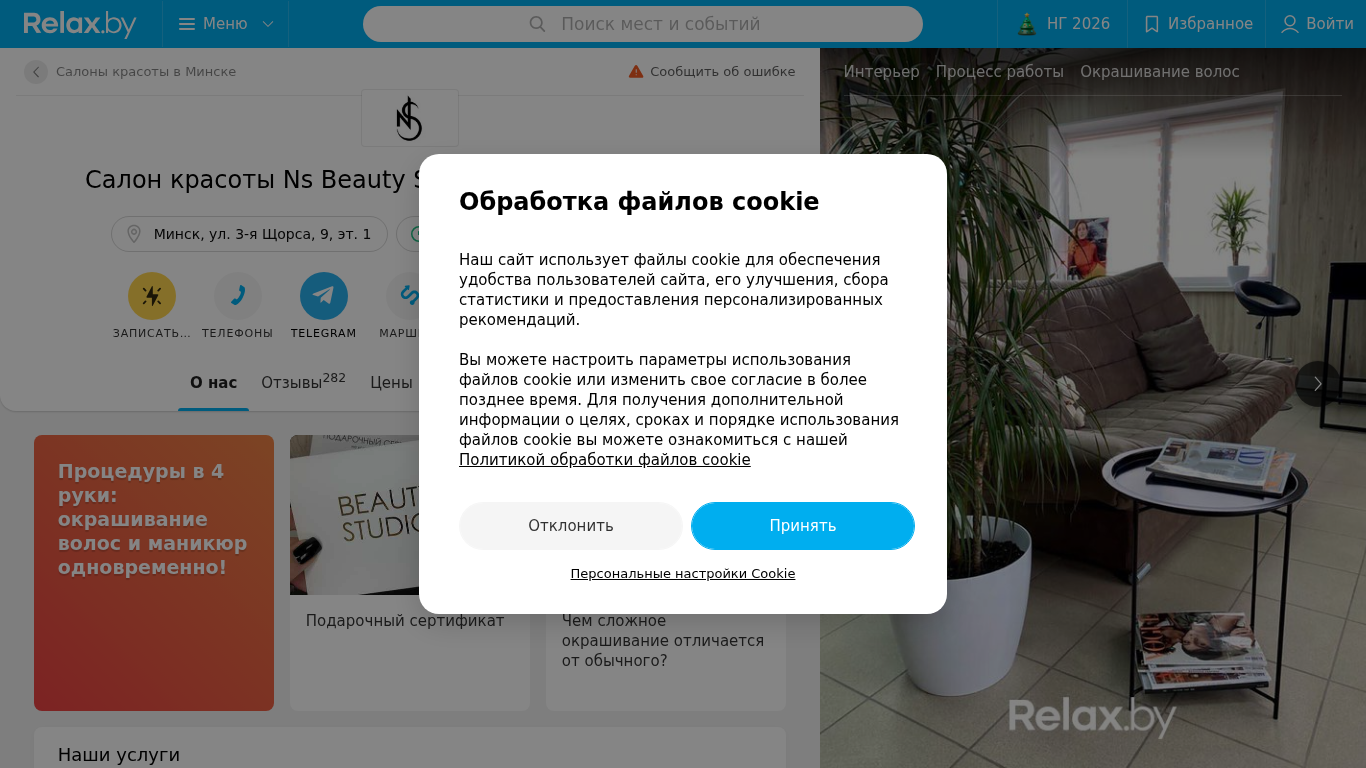Click the Relax.by logo
The image size is (1366, 768).
point(80,24)
